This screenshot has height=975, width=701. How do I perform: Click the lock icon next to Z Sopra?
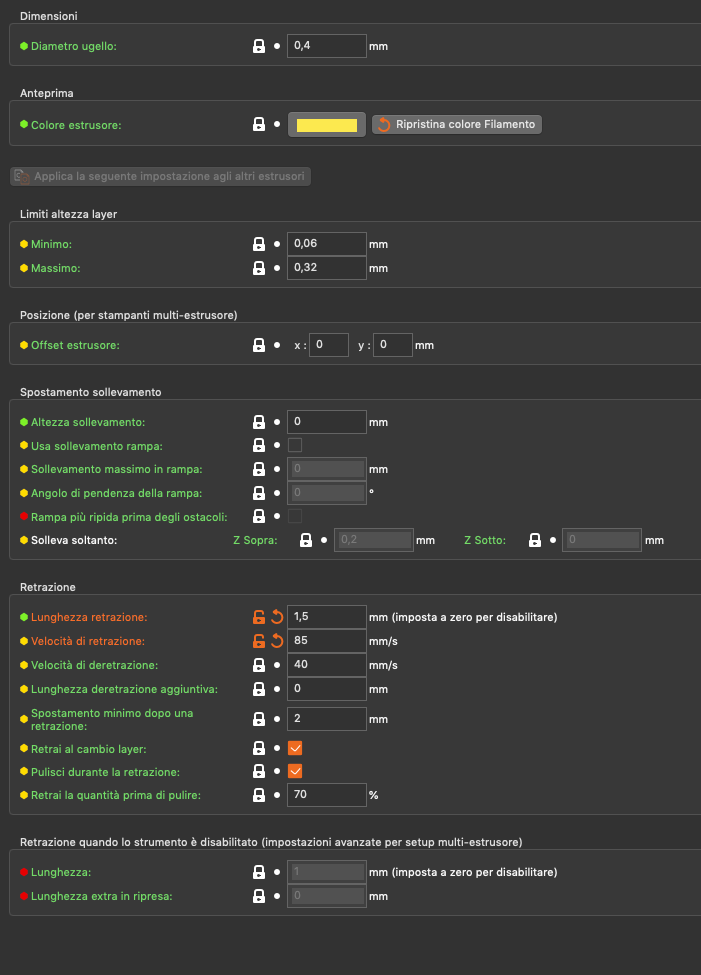[308, 540]
